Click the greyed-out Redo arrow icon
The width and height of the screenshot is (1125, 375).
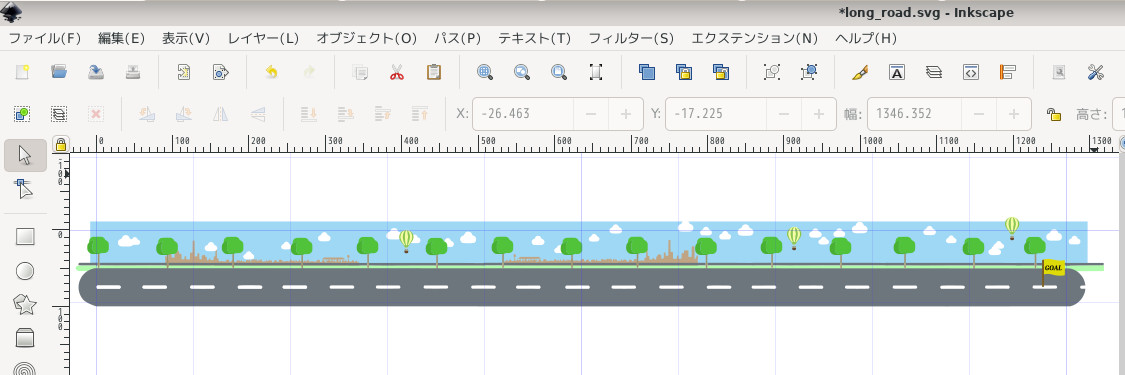click(309, 72)
